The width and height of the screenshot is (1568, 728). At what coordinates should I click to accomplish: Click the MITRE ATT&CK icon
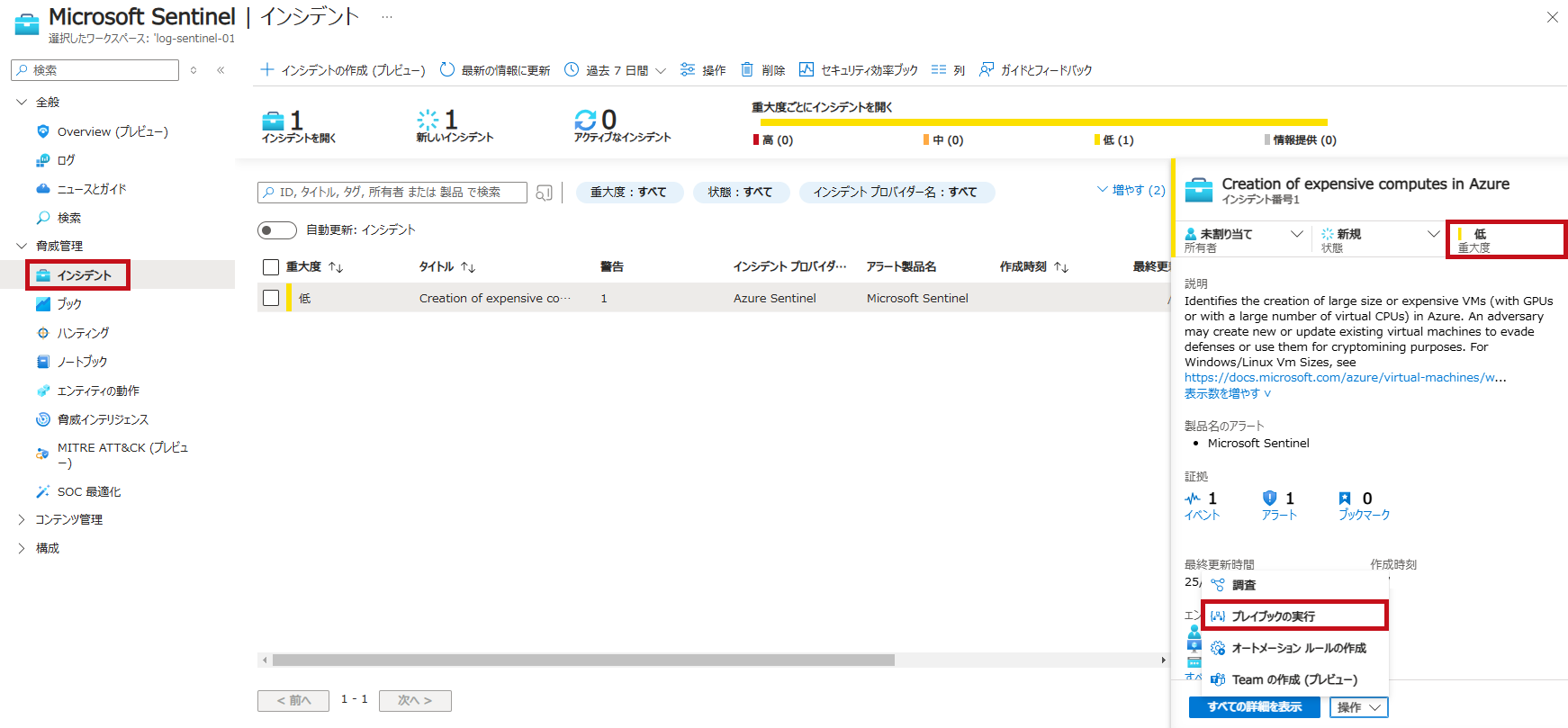click(42, 454)
